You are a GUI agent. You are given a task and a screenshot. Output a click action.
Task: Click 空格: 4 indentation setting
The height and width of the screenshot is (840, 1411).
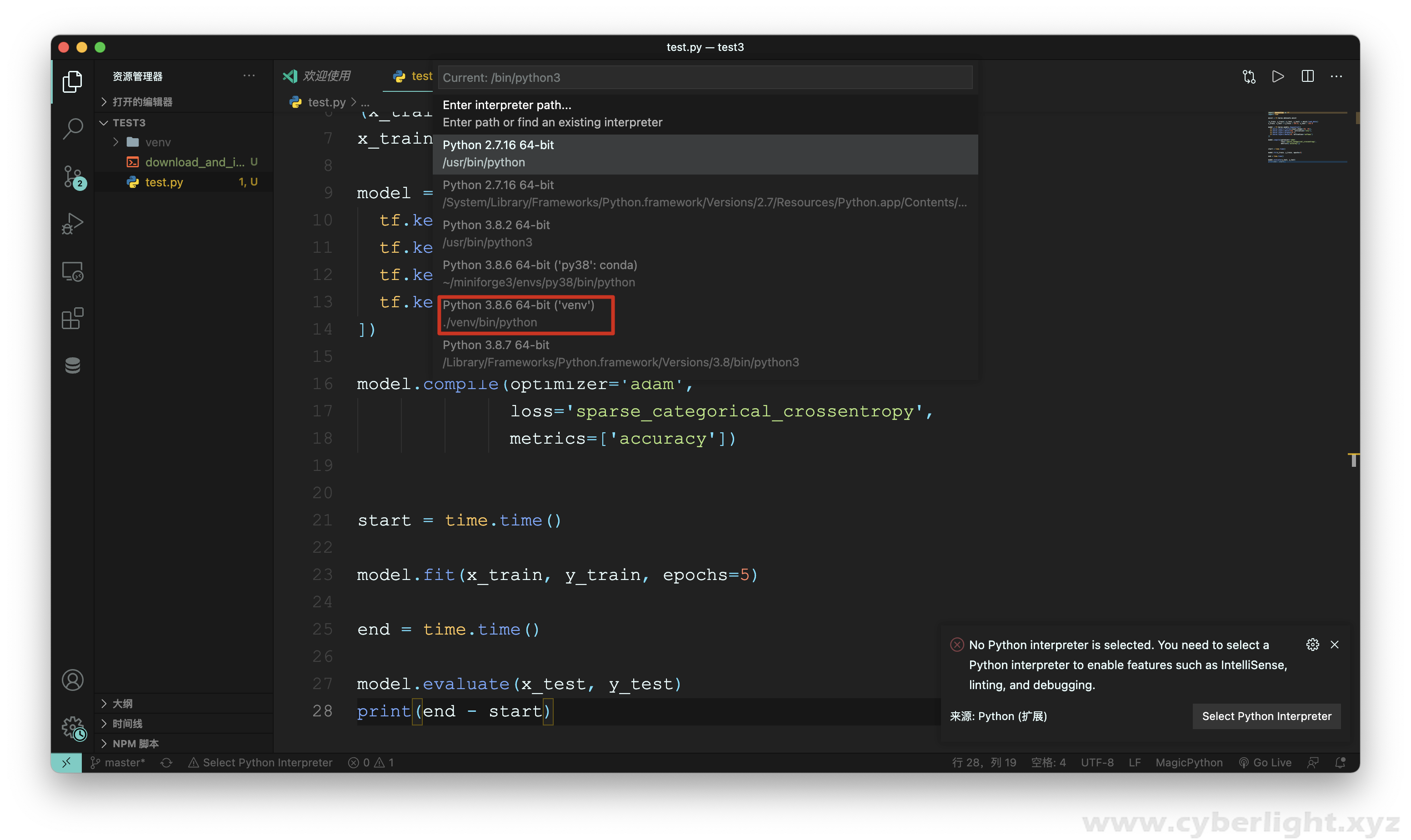pyautogui.click(x=1048, y=762)
